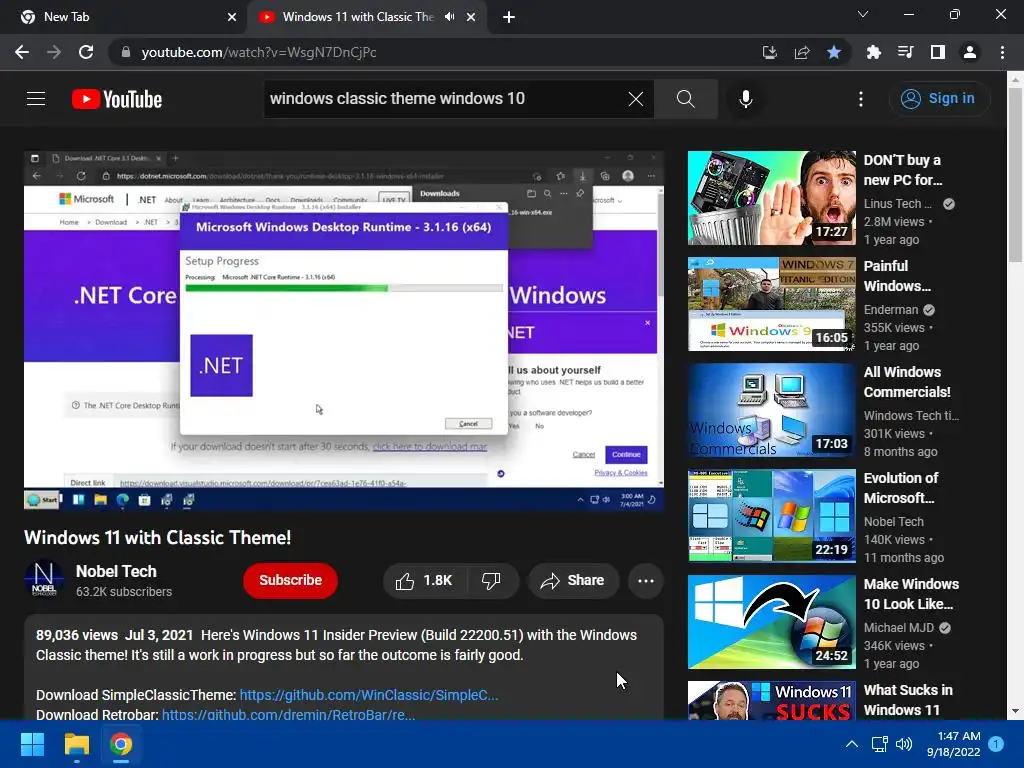Submit search with the magnifier button
The height and width of the screenshot is (768, 1024).
[686, 99]
